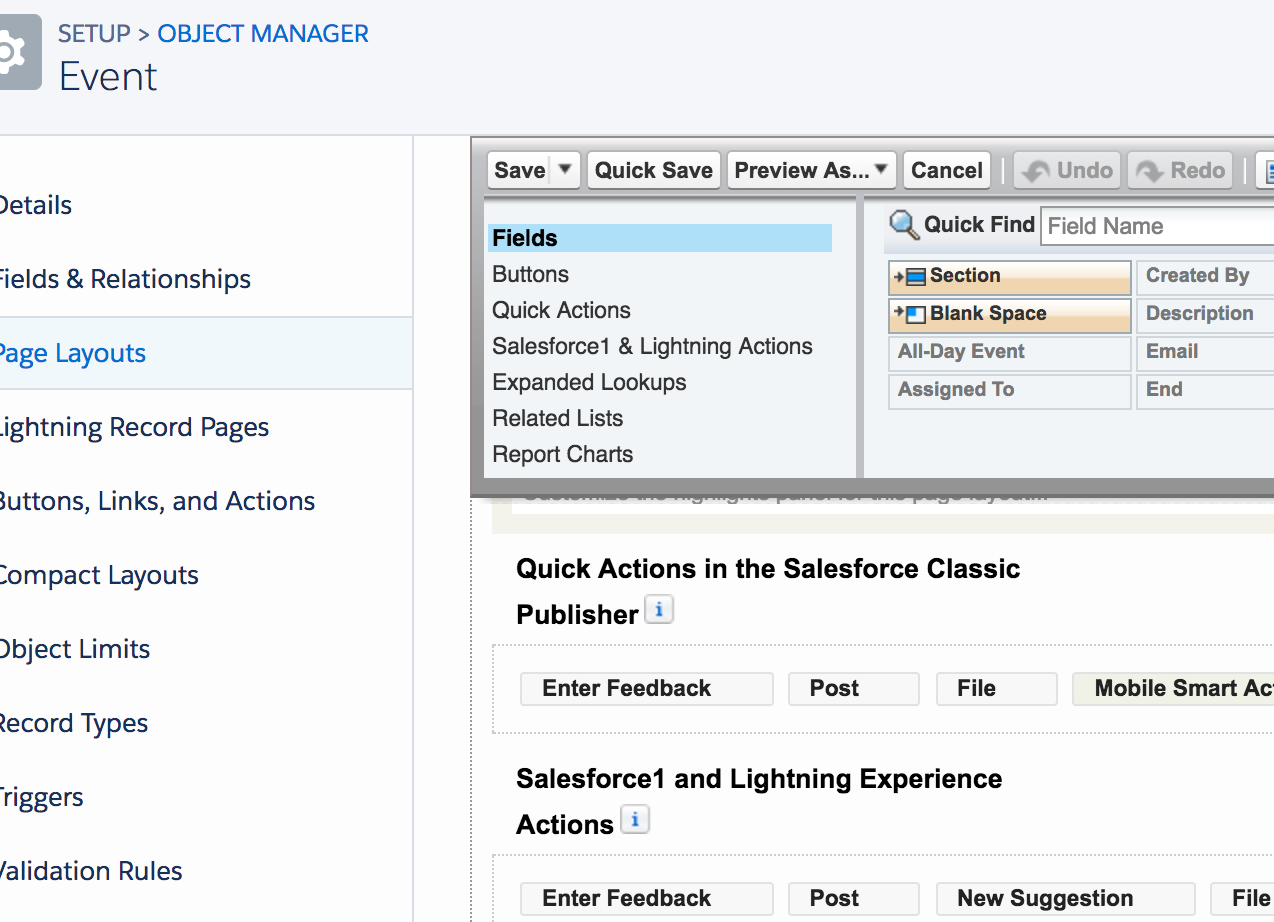
Task: Open info icon beside Actions heading
Action: (635, 820)
